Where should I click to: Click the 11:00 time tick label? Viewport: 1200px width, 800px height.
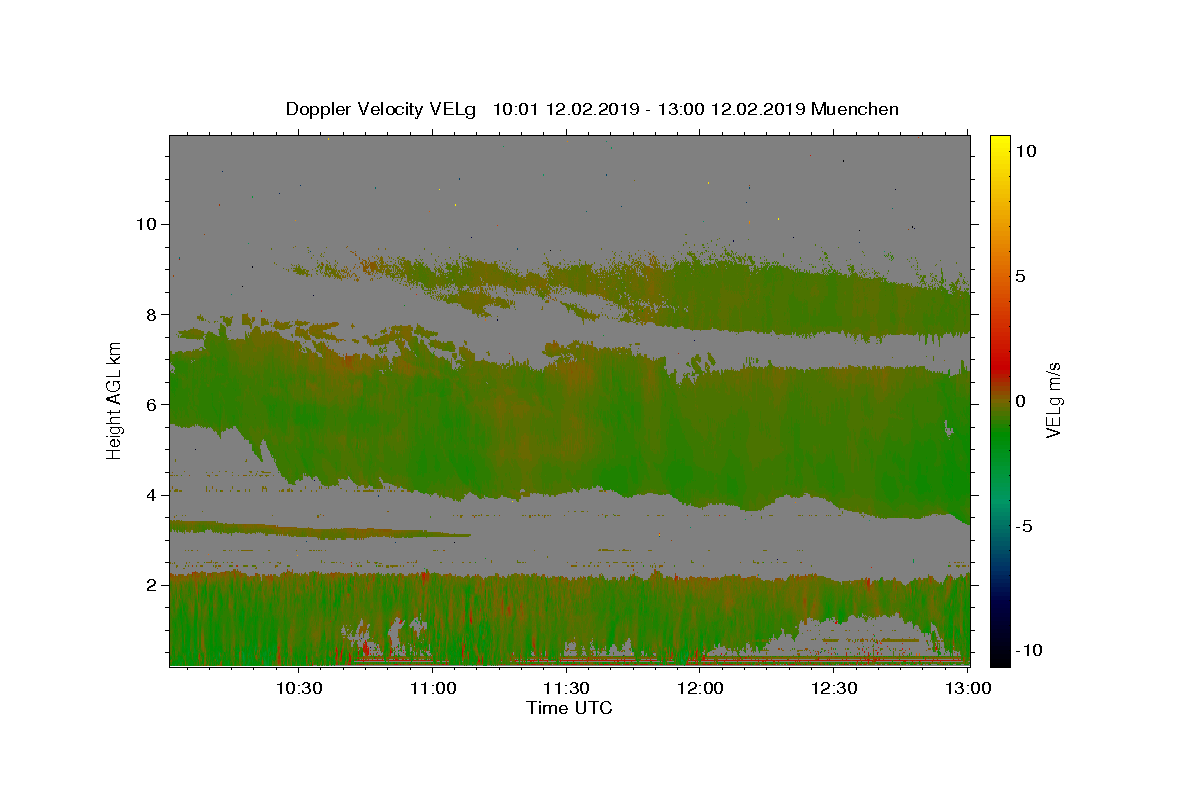coord(433,688)
